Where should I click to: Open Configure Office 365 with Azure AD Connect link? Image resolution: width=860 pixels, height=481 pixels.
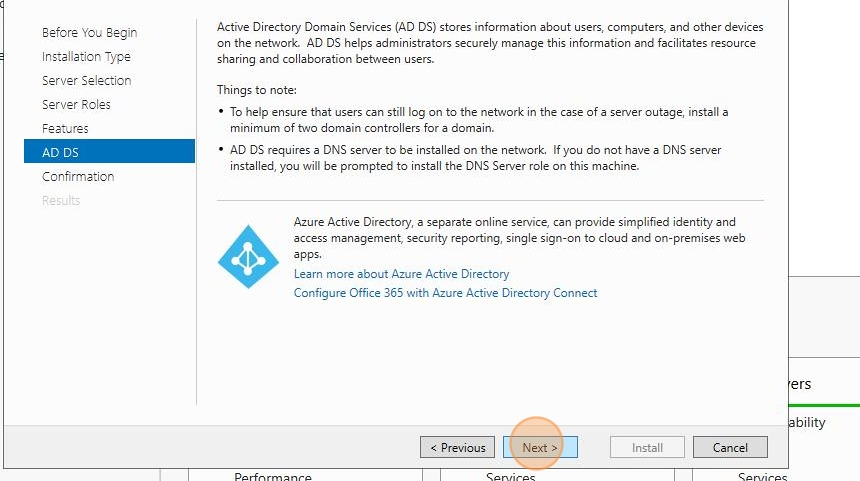coord(445,293)
